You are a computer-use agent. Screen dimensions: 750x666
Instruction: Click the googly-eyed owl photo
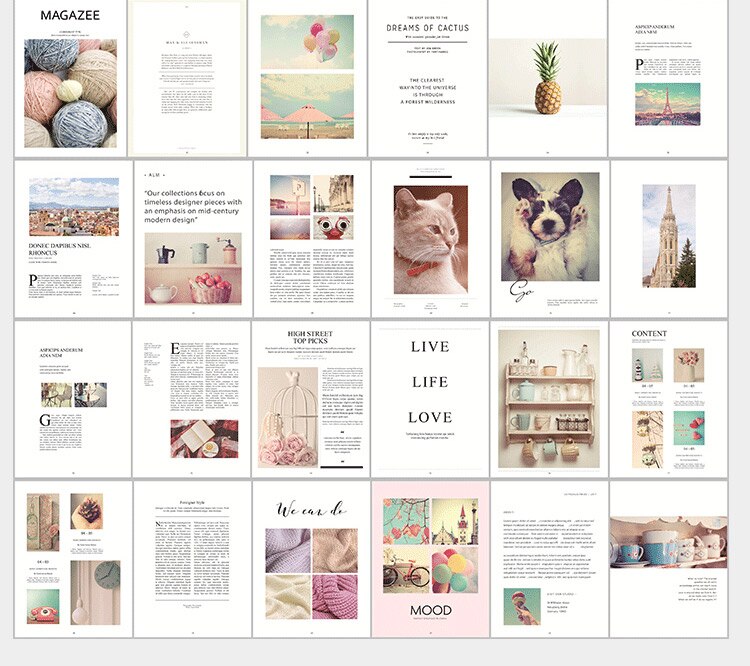click(x=333, y=227)
